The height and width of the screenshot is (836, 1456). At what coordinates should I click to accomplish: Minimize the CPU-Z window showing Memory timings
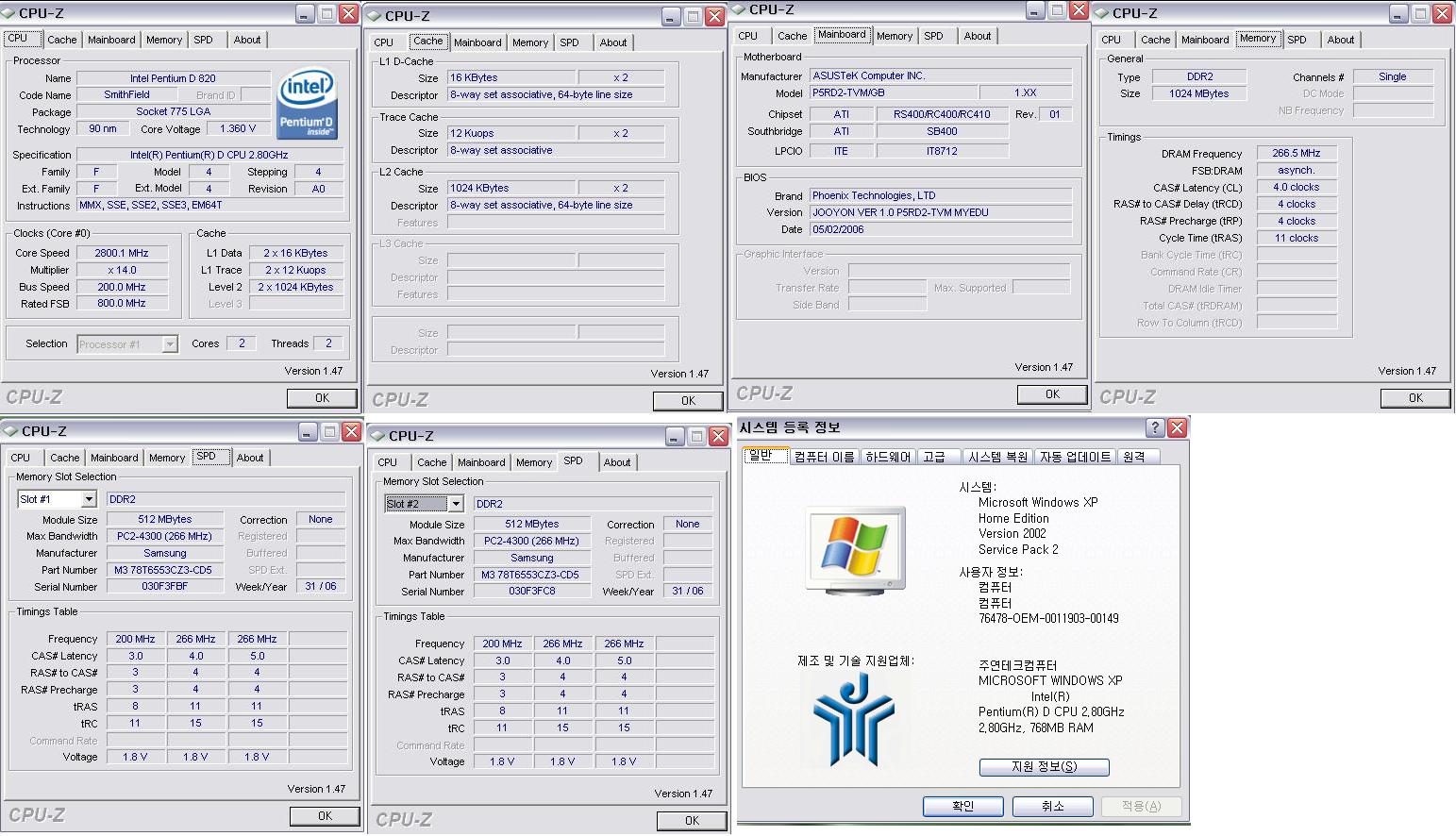[1399, 14]
